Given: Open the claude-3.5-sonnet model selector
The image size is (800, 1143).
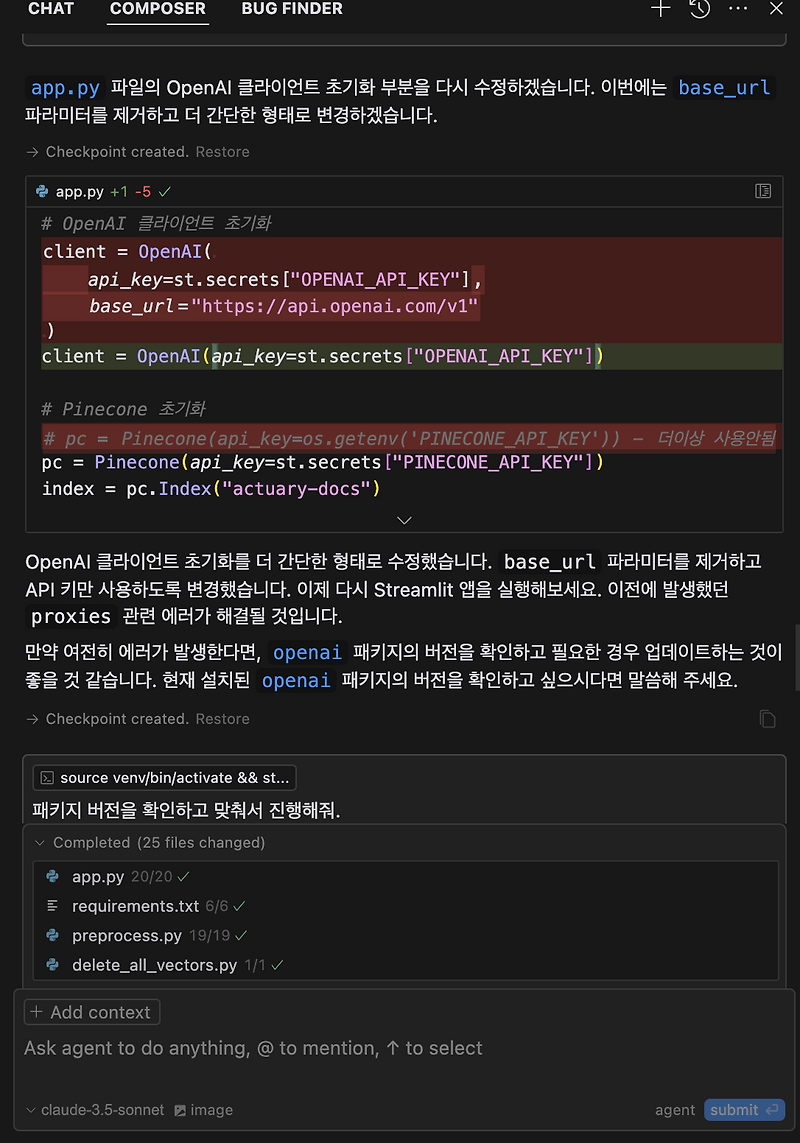Looking at the screenshot, I should click(94, 1110).
